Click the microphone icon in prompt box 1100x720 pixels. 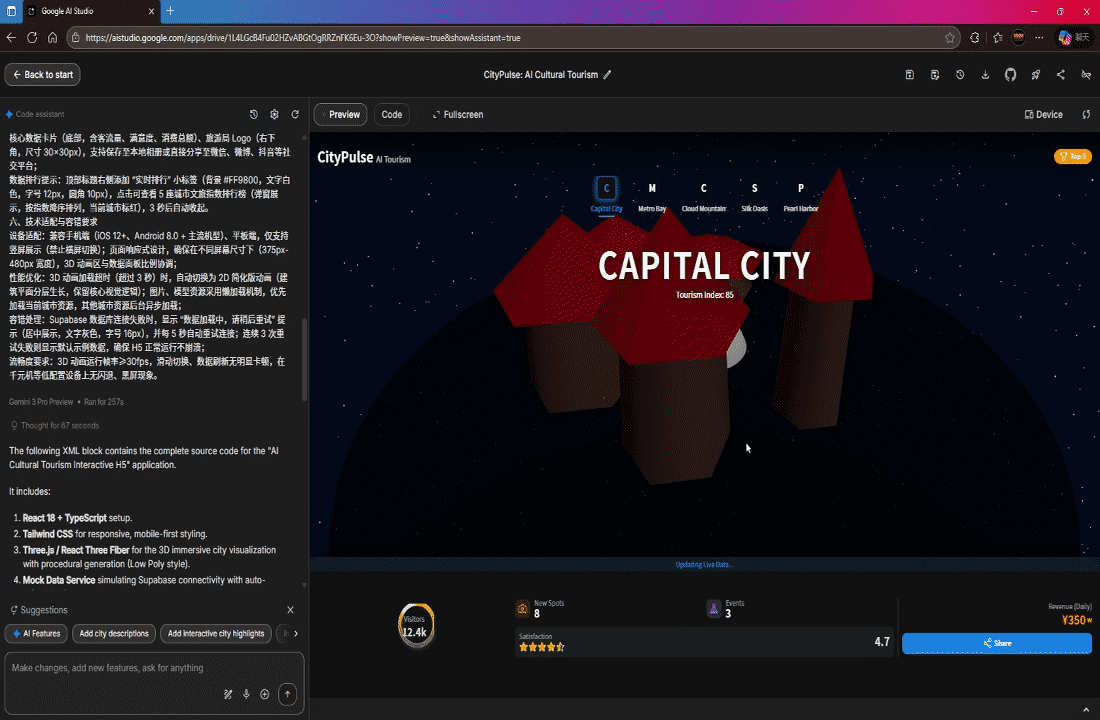click(x=246, y=694)
